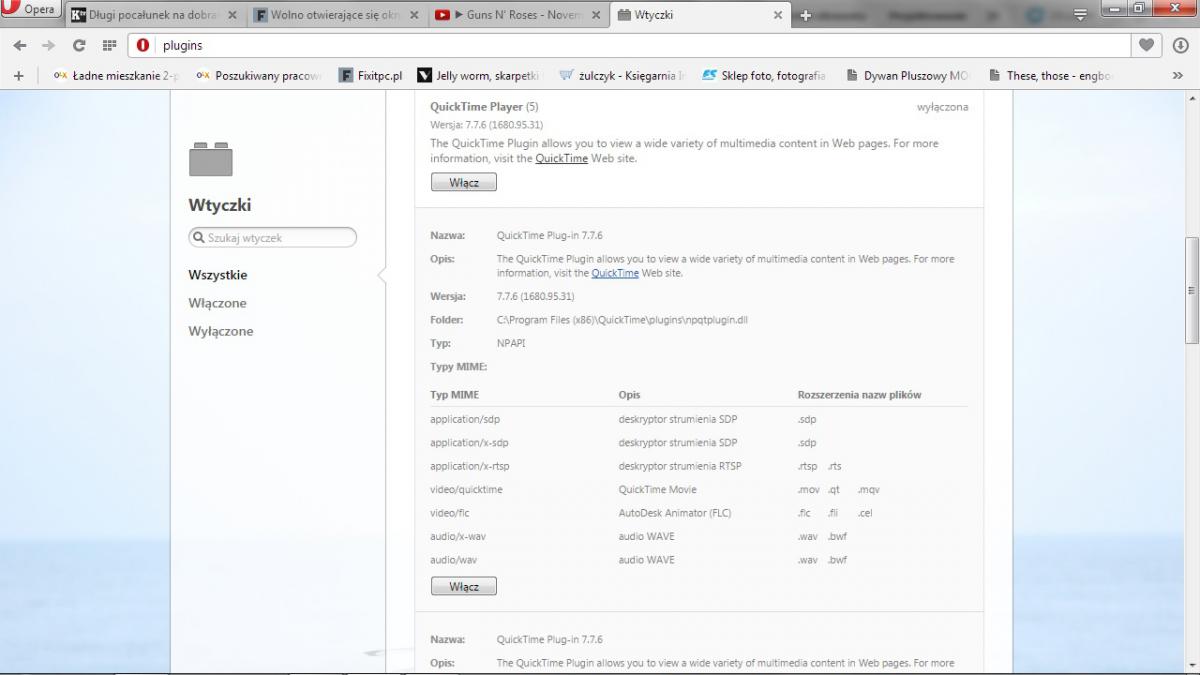Viewport: 1200px width, 675px height.
Task: Click the Lego brick plugins icon in sidebar
Action: (210, 159)
